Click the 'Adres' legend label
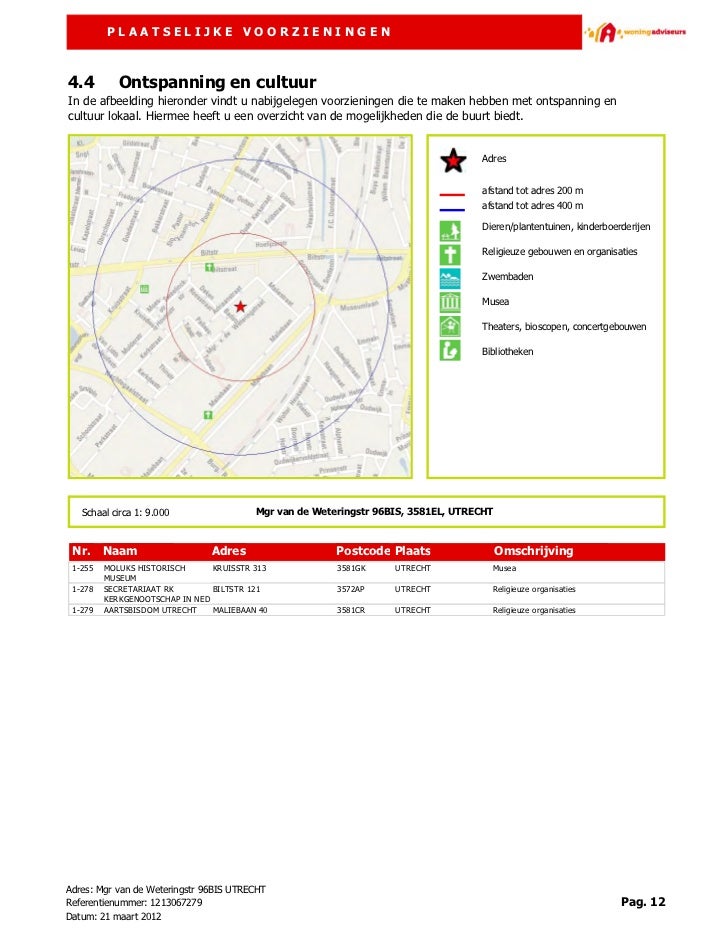Viewport: 728px width, 943px height. pyautogui.click(x=494, y=159)
